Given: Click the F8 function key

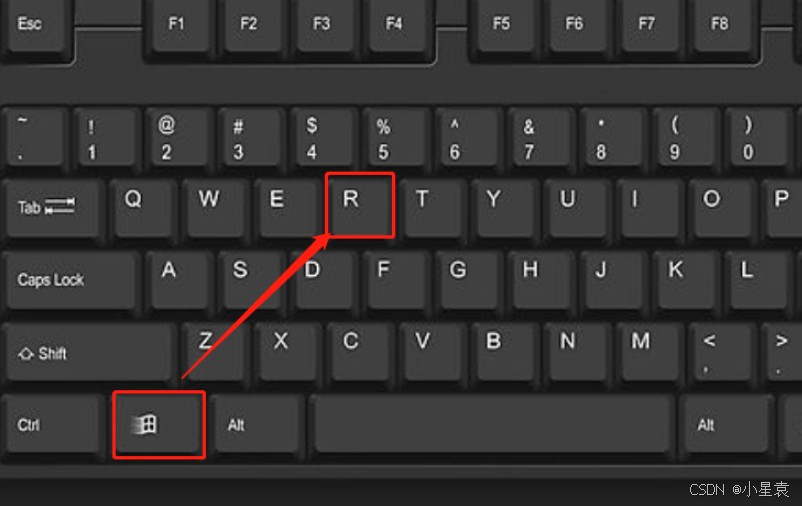Looking at the screenshot, I should click(722, 28).
